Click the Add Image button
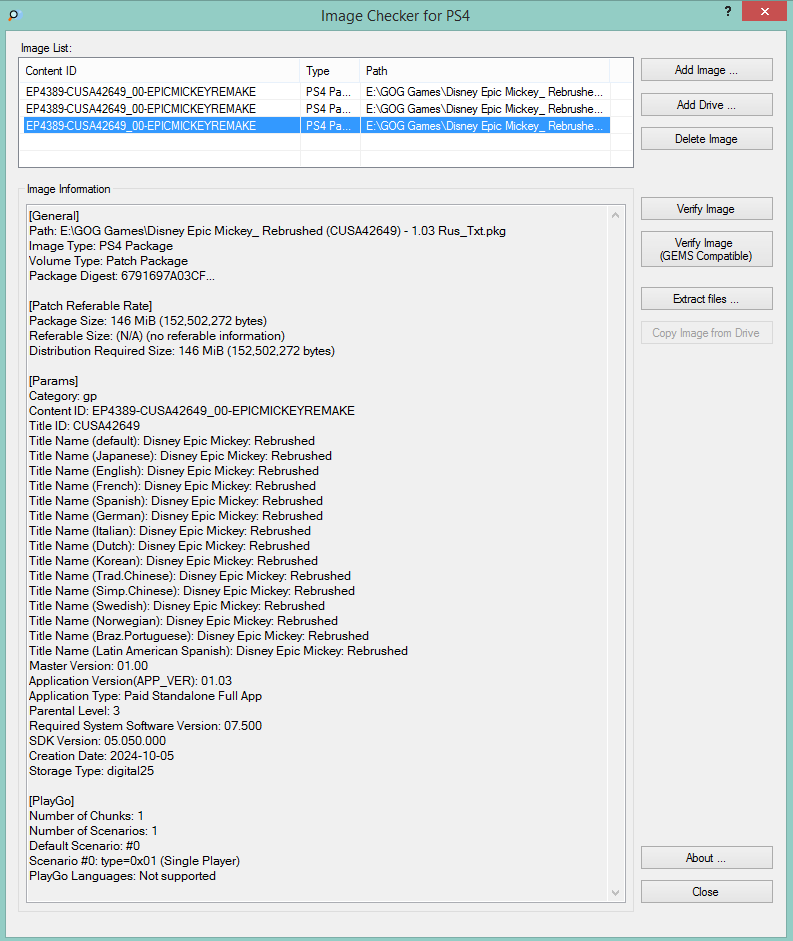 pos(707,70)
